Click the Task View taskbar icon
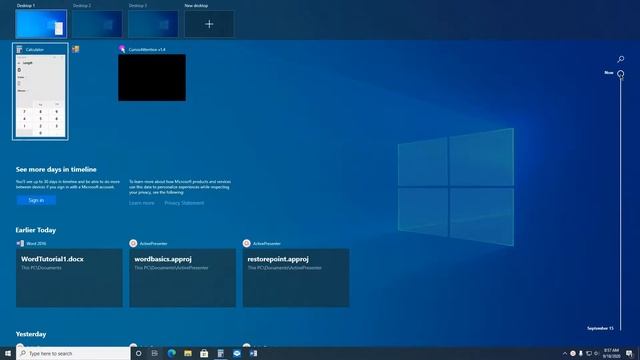Image resolution: width=640 pixels, height=360 pixels. (x=155, y=353)
